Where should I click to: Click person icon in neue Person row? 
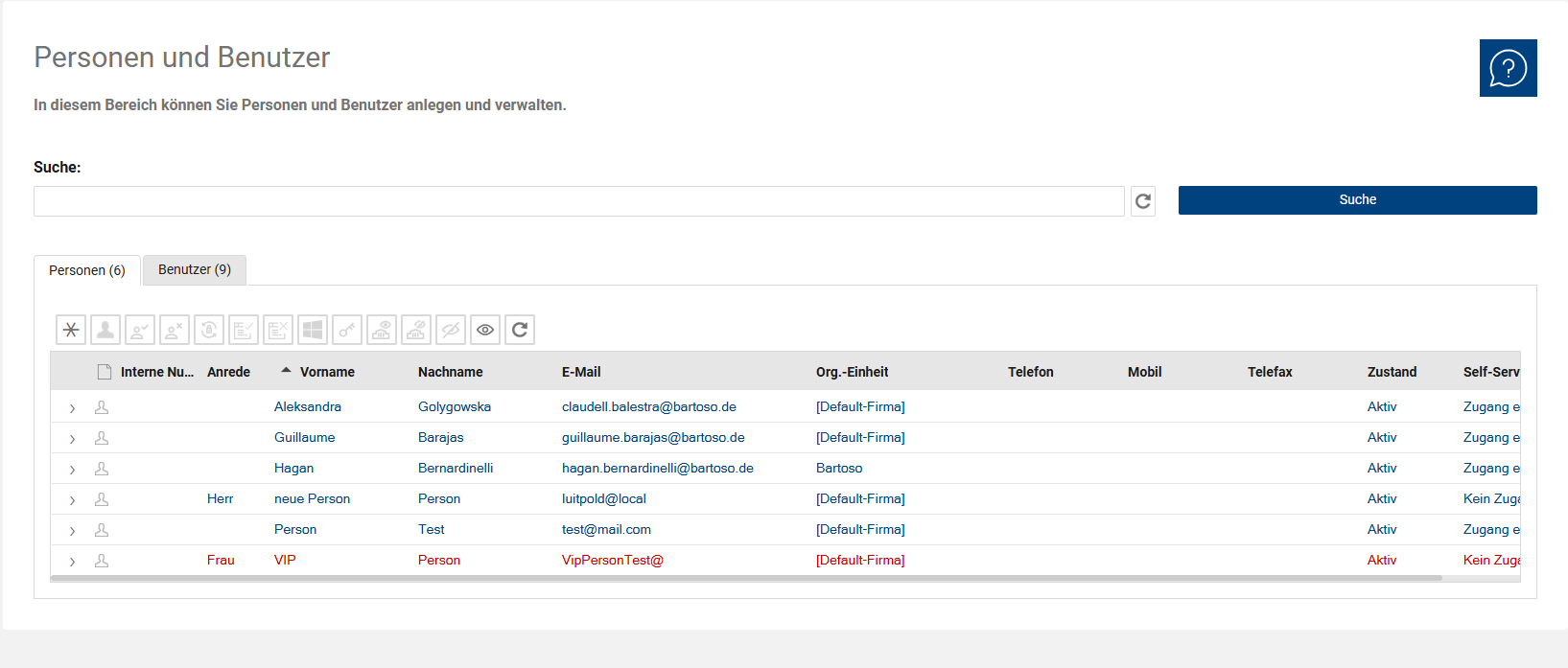102,499
